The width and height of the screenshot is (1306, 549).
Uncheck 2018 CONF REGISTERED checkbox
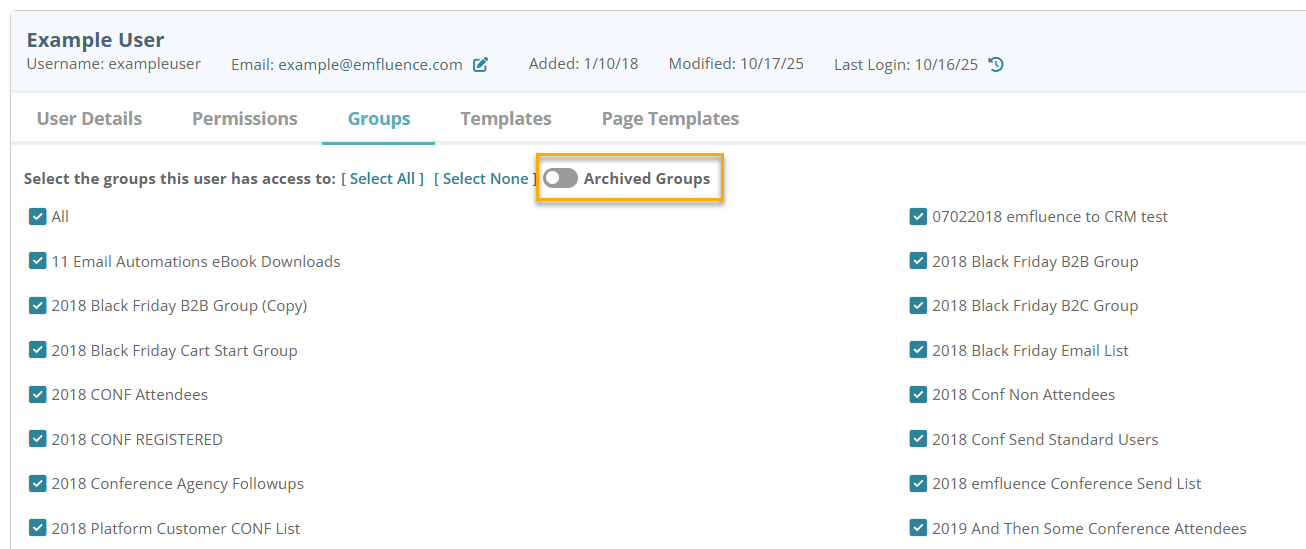click(x=38, y=439)
